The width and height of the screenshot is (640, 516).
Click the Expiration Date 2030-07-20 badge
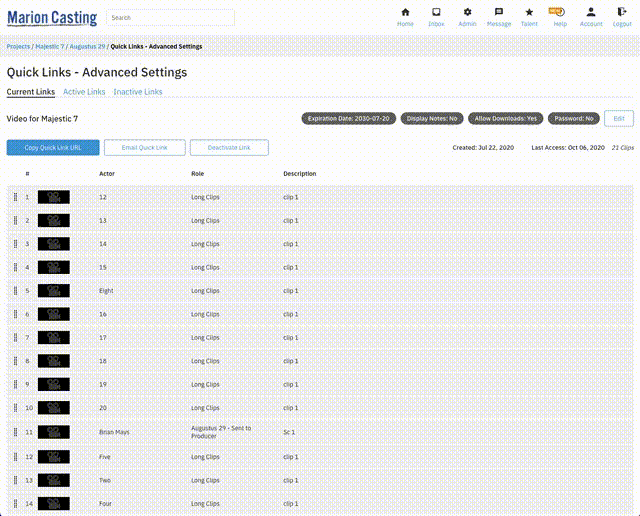tap(349, 118)
